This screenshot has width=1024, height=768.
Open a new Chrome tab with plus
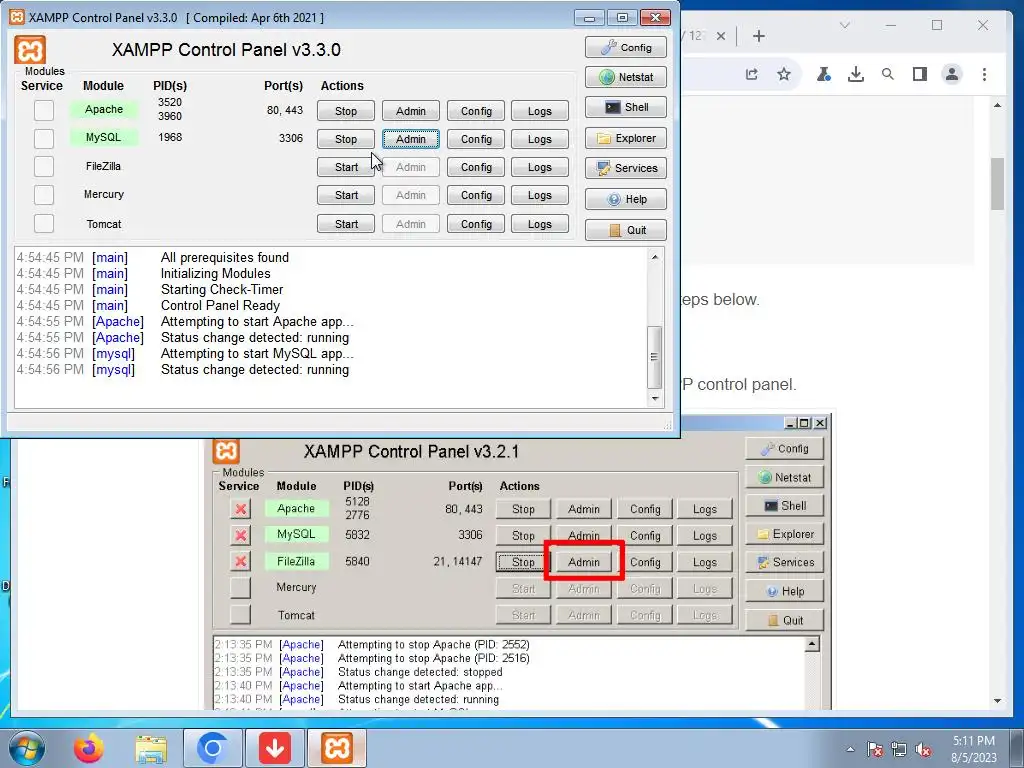click(x=758, y=36)
